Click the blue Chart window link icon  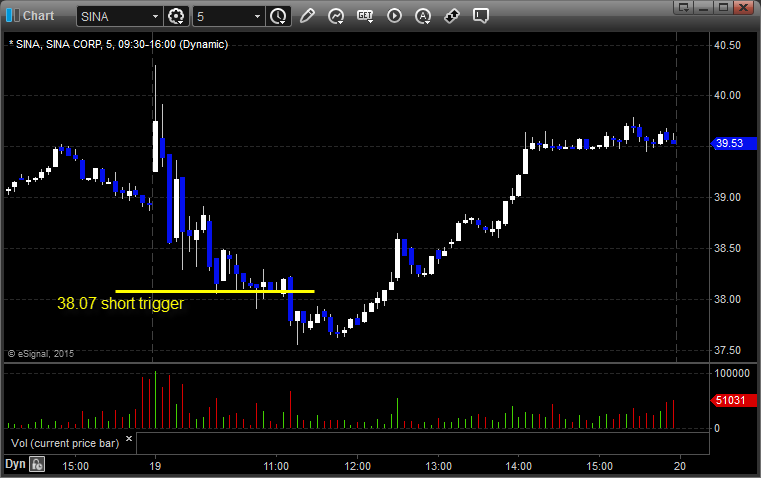(x=12, y=16)
